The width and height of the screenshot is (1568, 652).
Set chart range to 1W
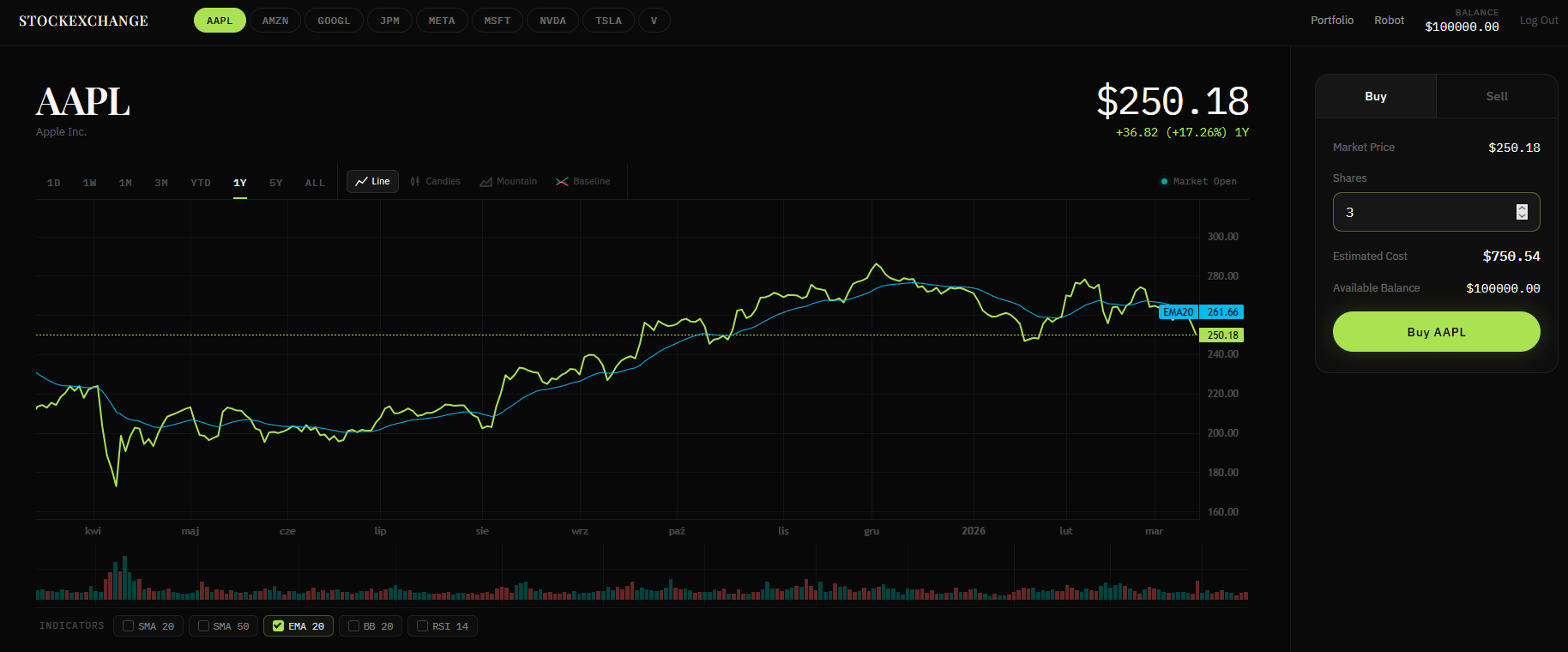[x=89, y=183]
